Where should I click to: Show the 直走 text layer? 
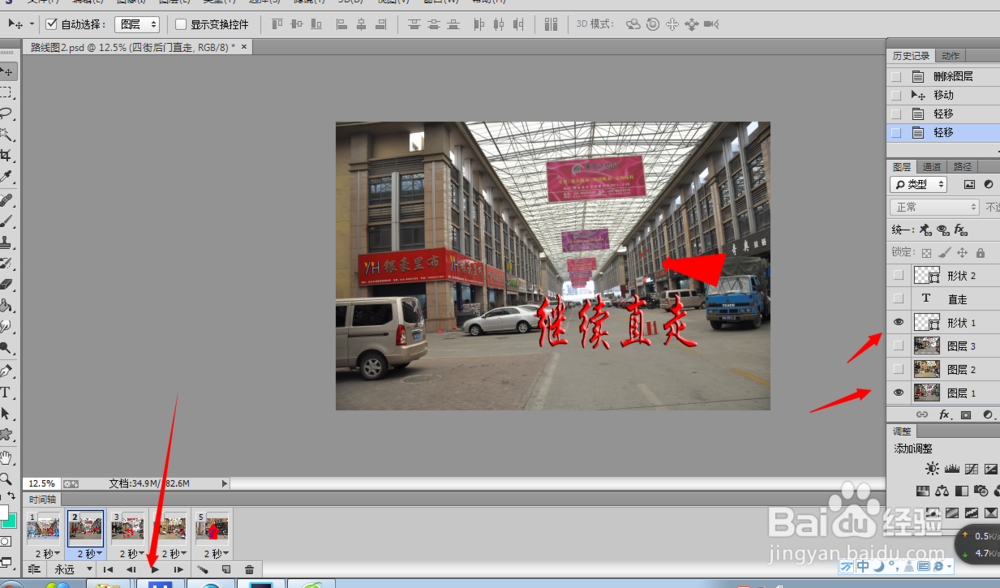tap(899, 298)
